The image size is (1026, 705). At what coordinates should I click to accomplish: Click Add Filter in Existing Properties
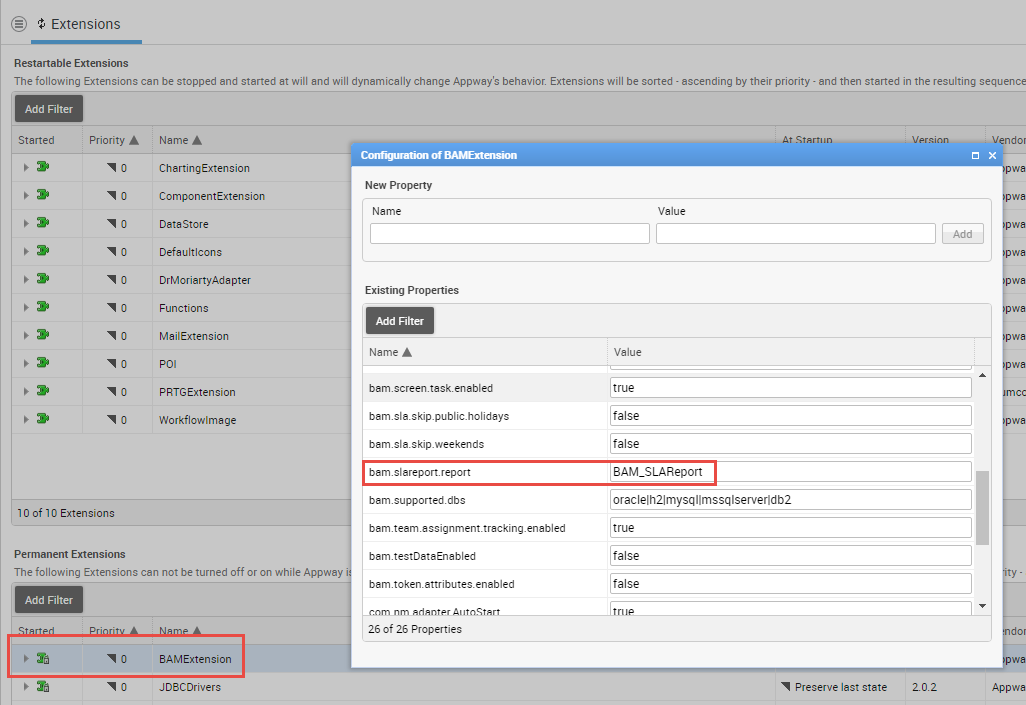[399, 321]
